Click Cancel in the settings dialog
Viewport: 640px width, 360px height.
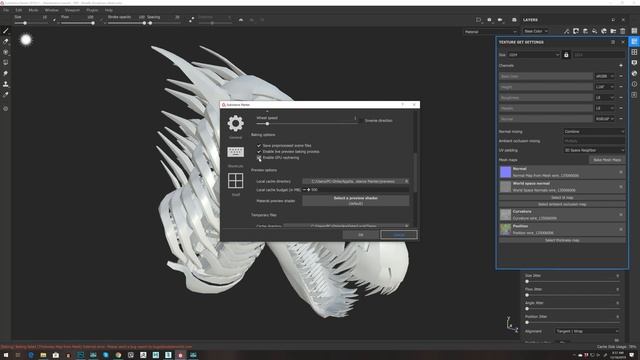click(399, 235)
